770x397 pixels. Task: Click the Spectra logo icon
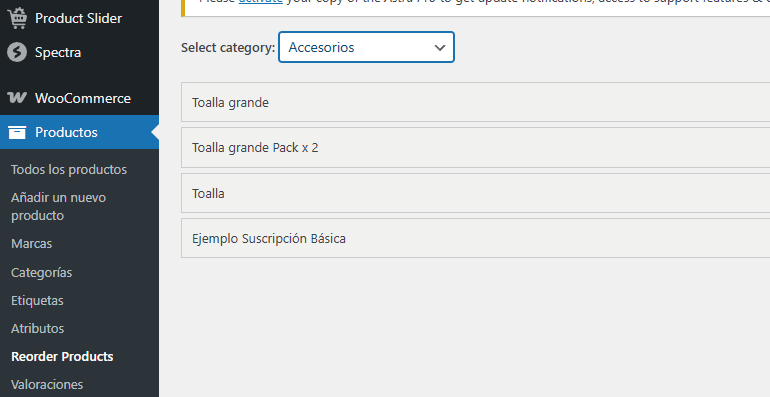(x=17, y=52)
